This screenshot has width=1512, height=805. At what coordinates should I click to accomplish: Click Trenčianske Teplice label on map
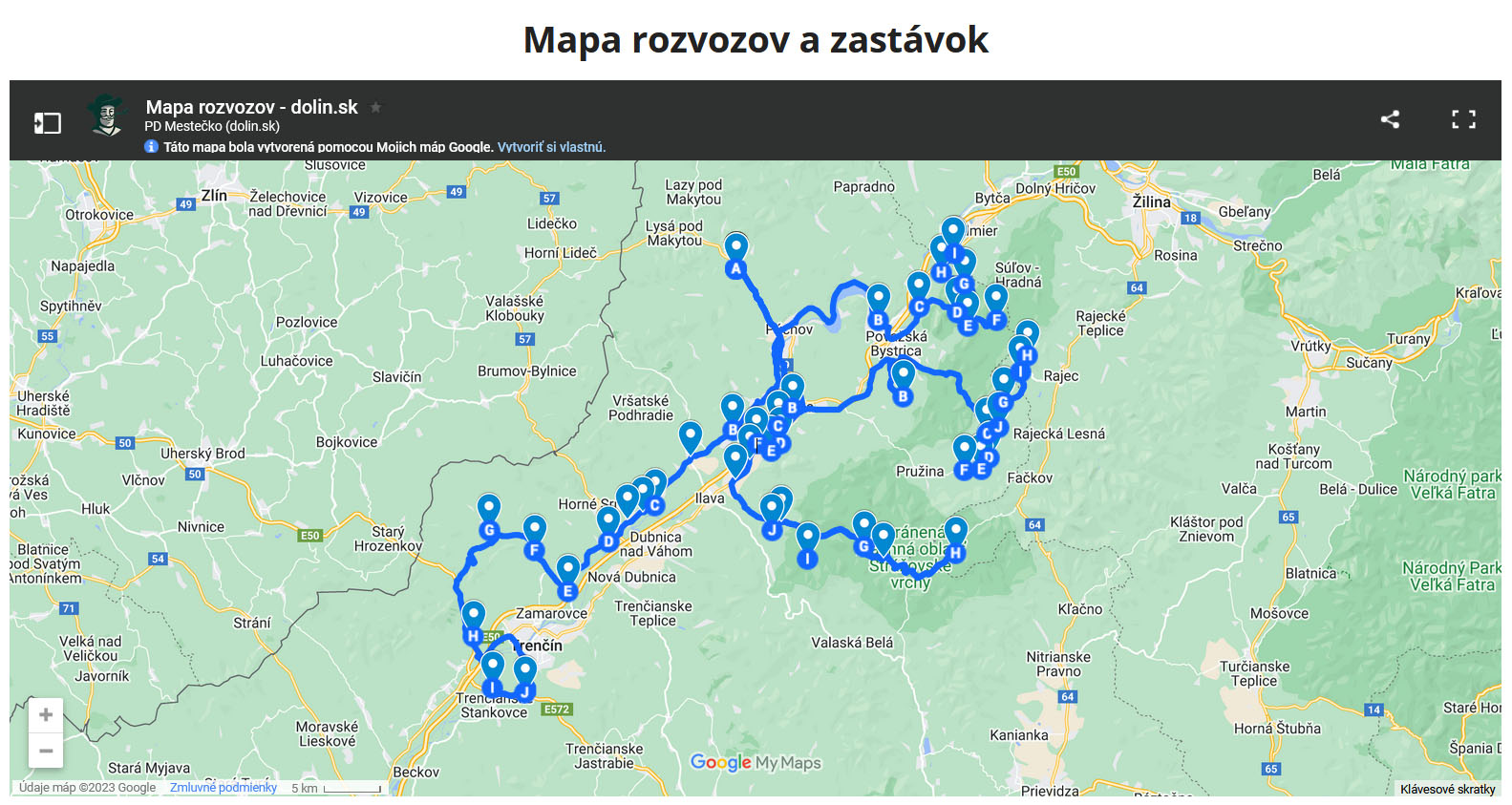(653, 613)
